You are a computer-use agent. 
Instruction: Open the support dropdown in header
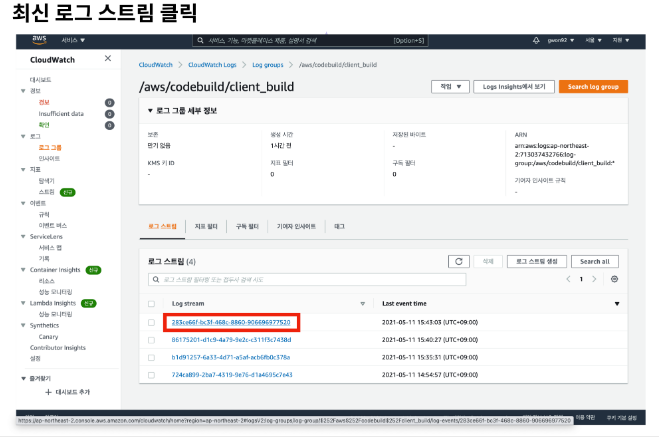click(621, 40)
